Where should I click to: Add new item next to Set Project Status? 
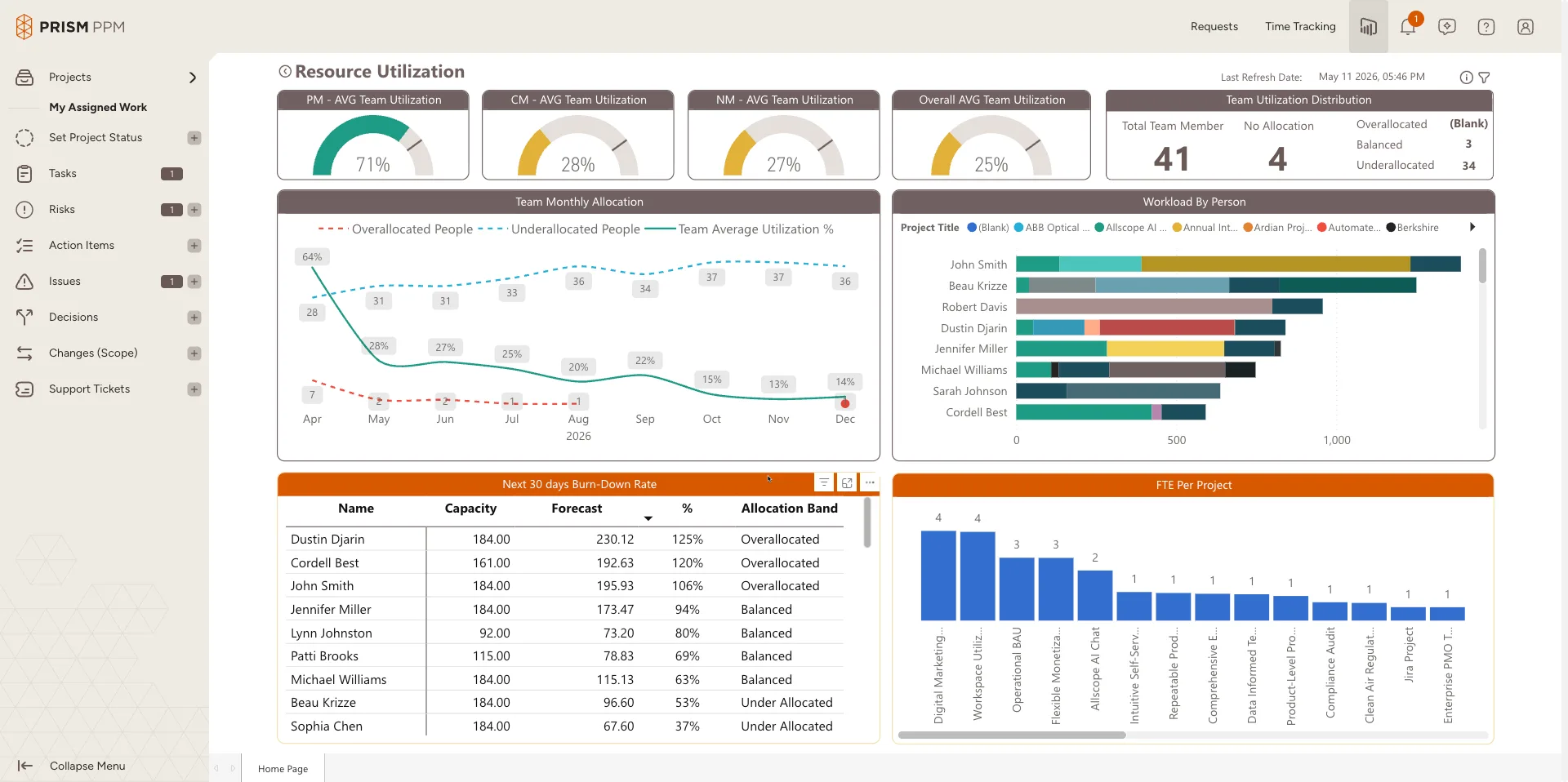tap(194, 138)
